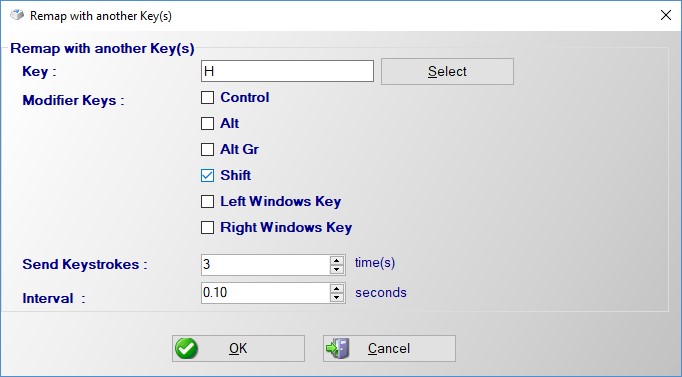Increase Interval seconds with up arrow

coord(337,288)
